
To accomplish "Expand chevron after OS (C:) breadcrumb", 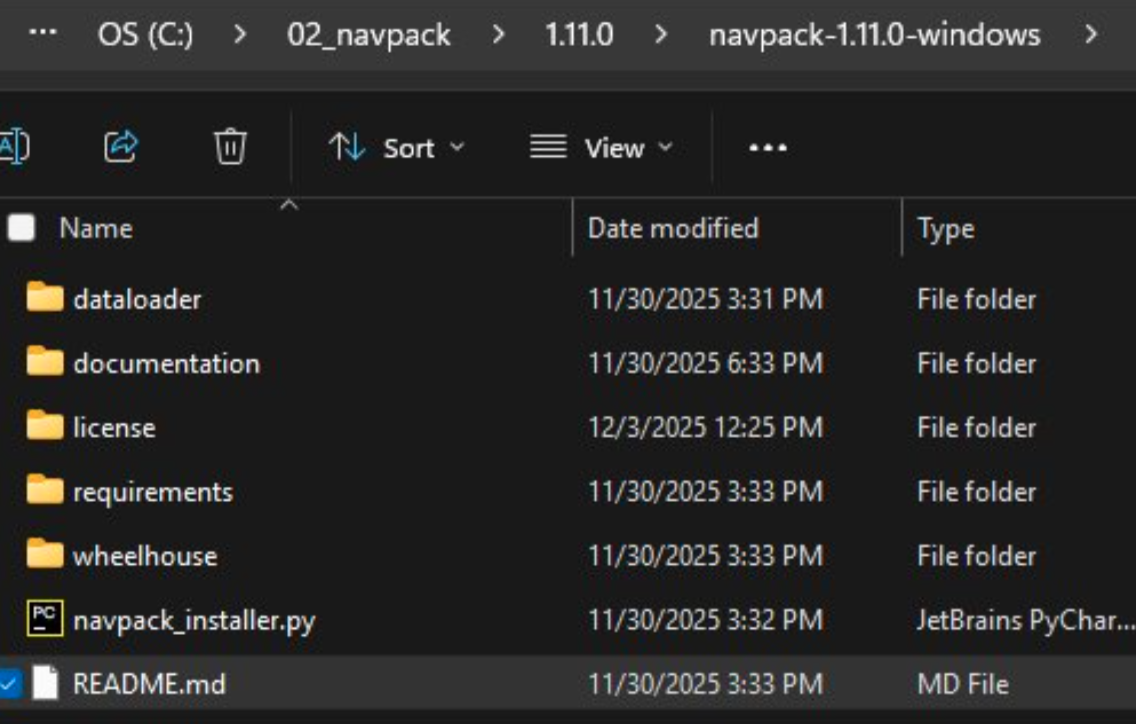I will pyautogui.click(x=240, y=34).
